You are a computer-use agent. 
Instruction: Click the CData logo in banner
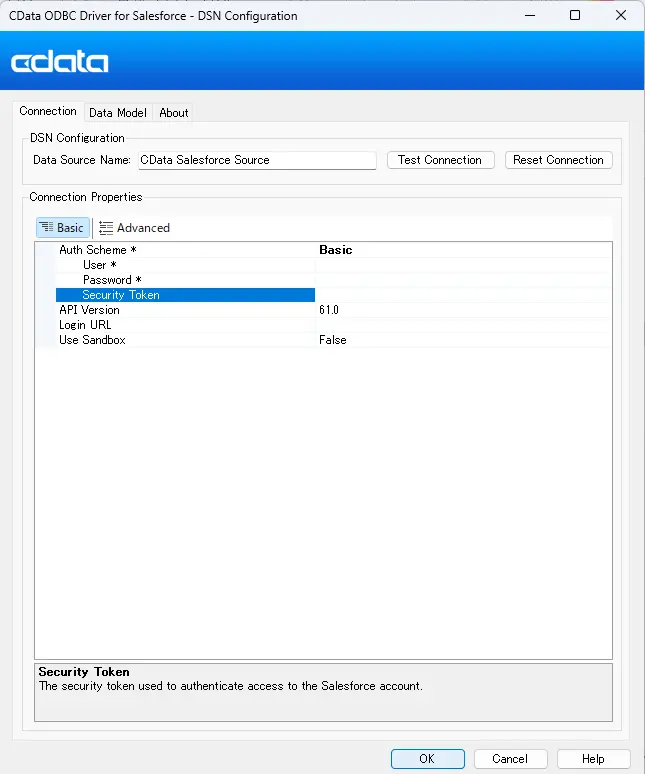(x=60, y=62)
